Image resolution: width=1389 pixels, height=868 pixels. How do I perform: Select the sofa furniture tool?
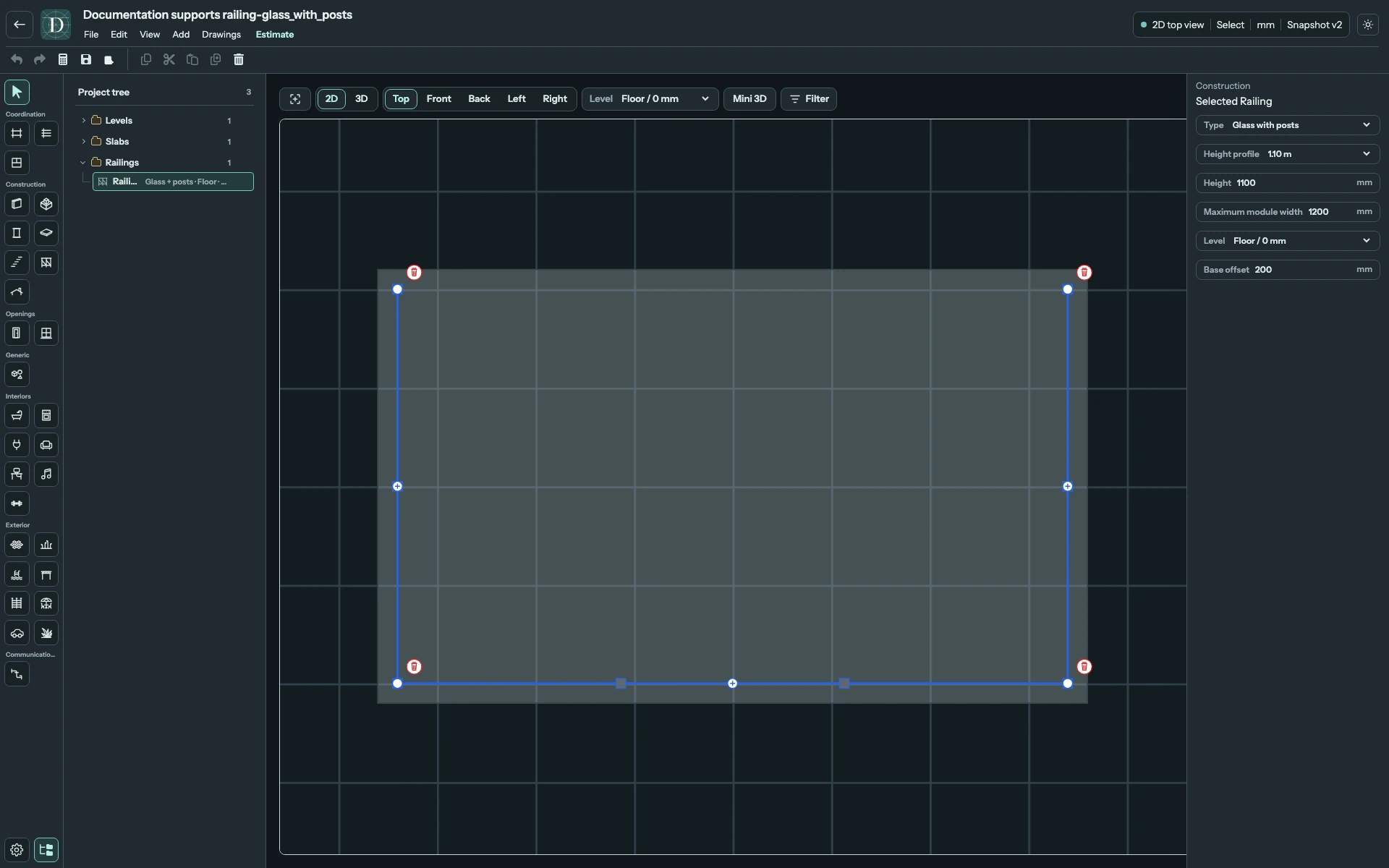point(46,445)
